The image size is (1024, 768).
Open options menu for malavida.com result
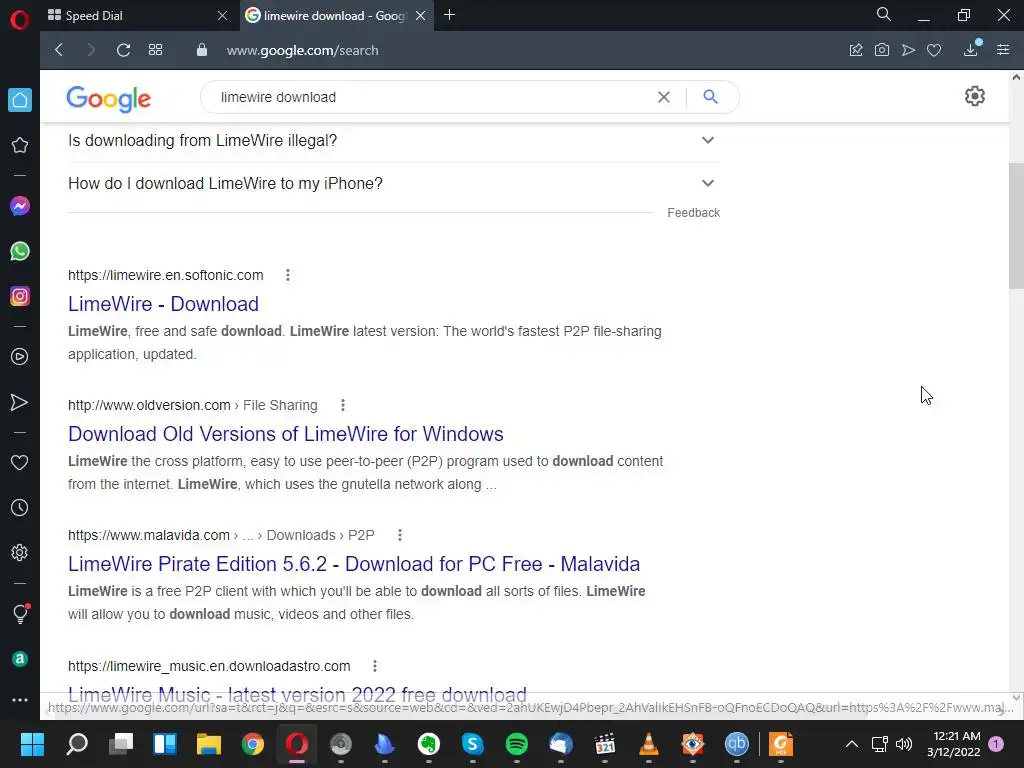click(400, 535)
